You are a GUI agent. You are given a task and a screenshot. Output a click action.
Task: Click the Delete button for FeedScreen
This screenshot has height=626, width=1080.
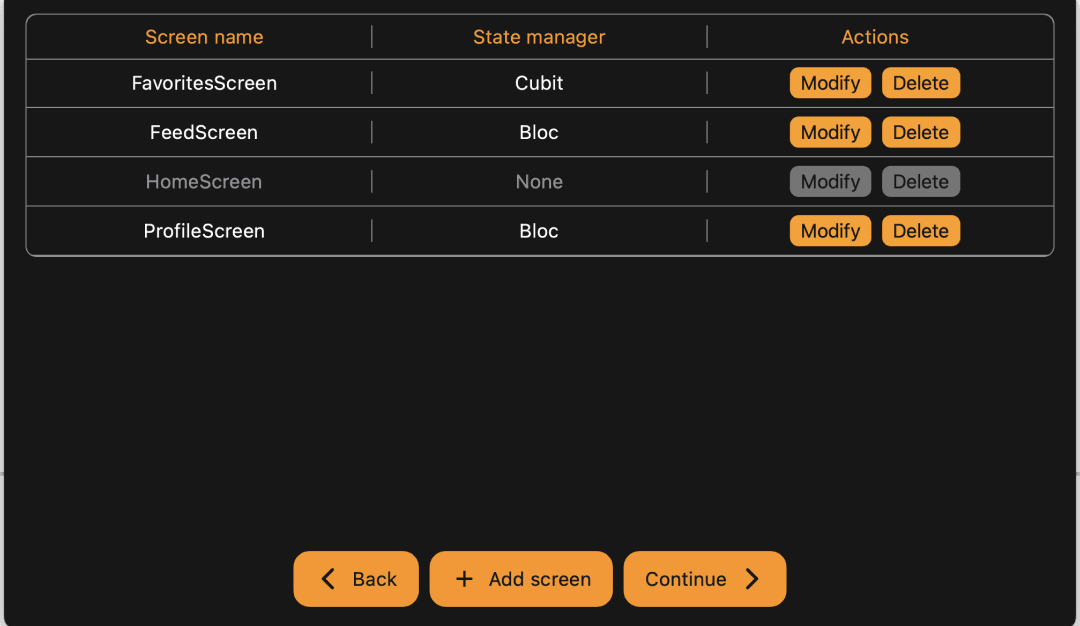[920, 132]
